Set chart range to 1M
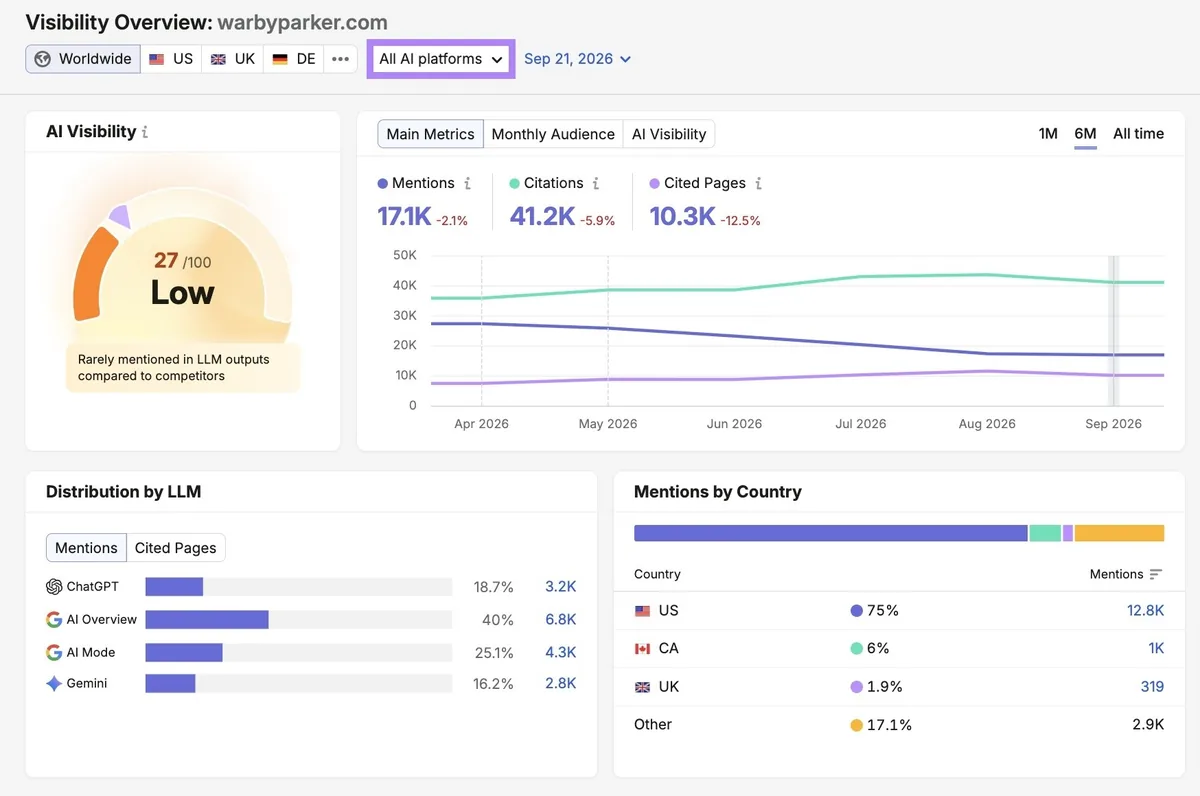 pyautogui.click(x=1048, y=134)
